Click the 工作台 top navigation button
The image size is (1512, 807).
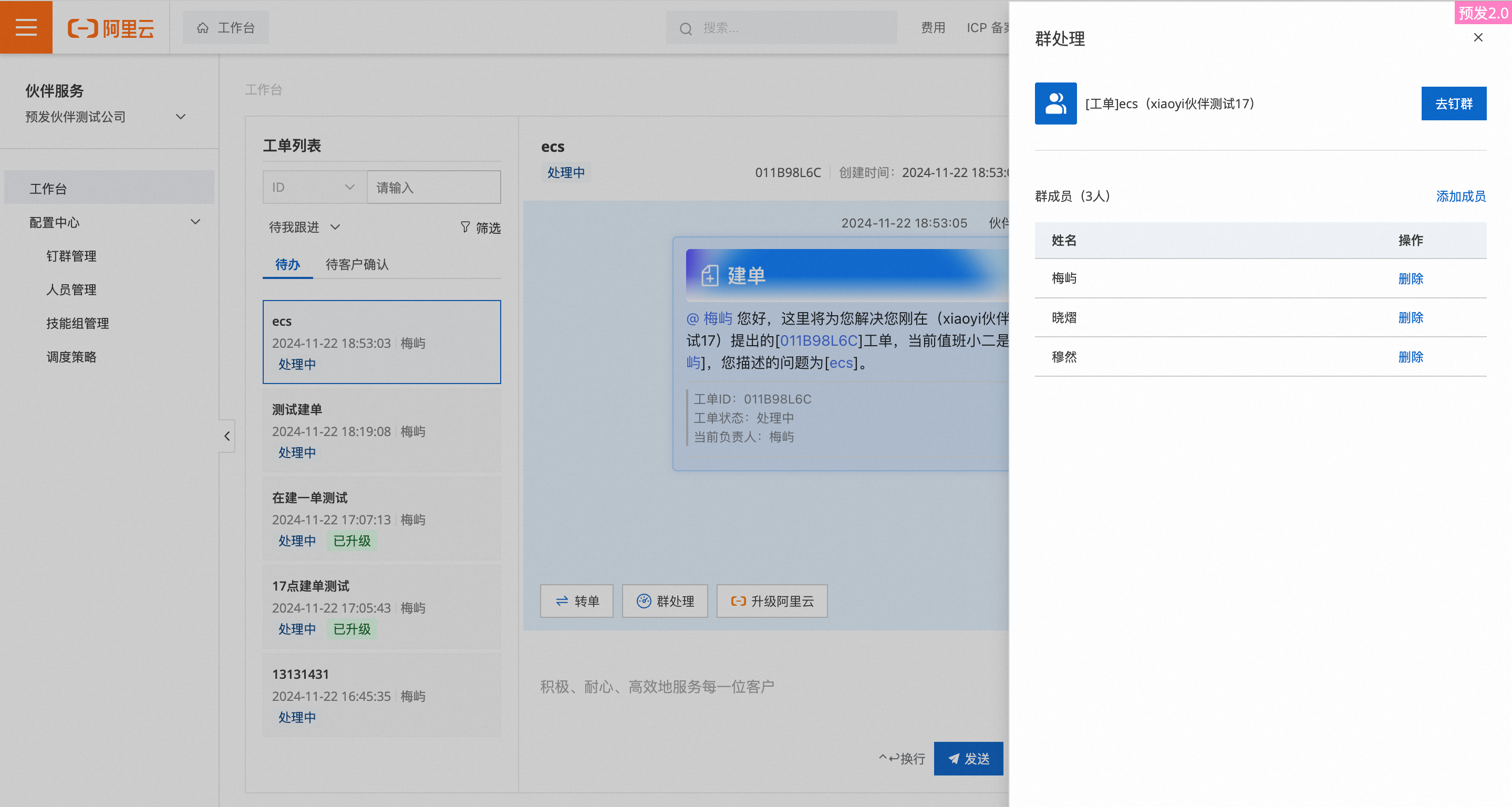tap(226, 28)
